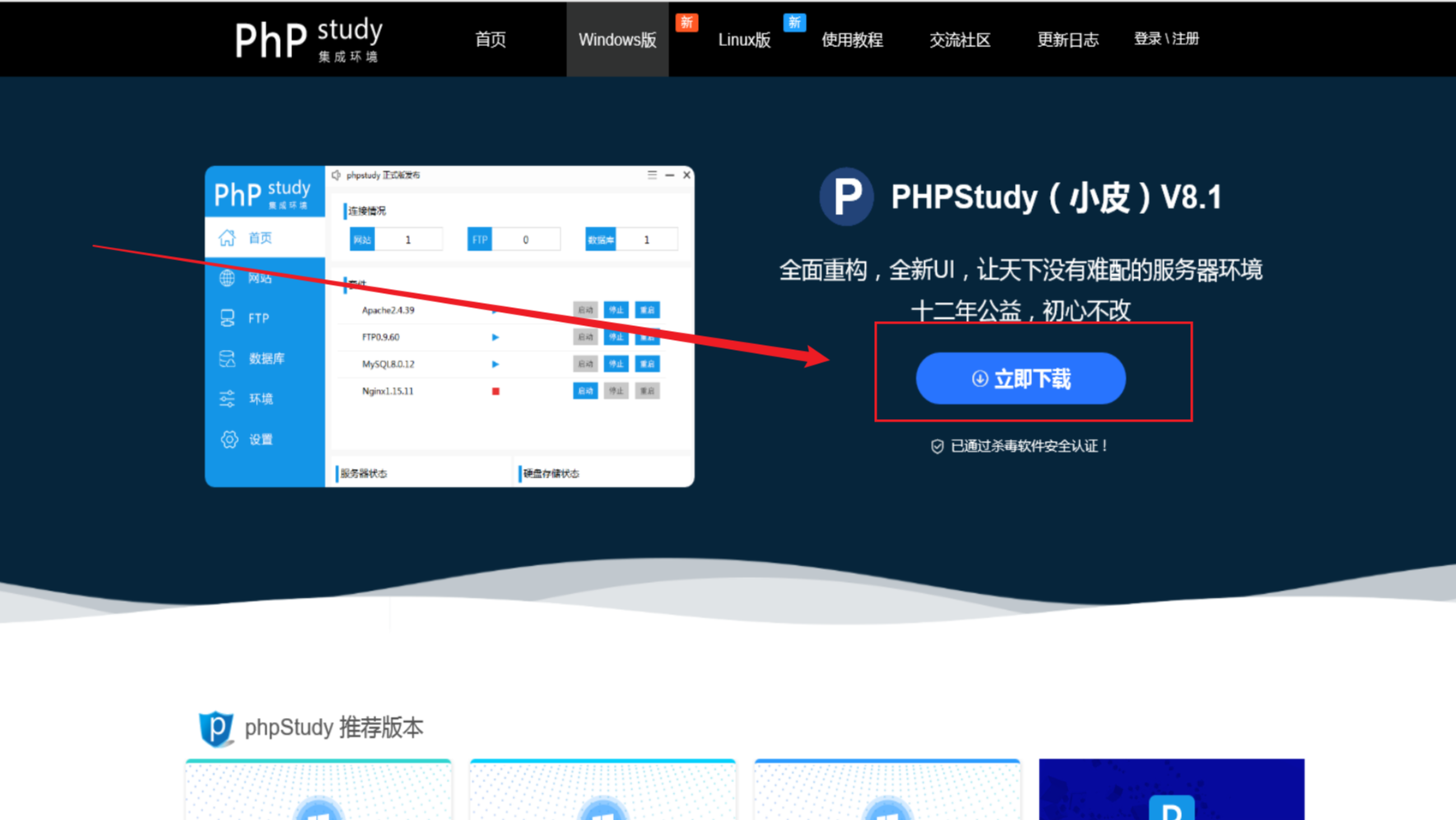
Task: Click the 网站 count field showing 1
Action: [x=407, y=239]
